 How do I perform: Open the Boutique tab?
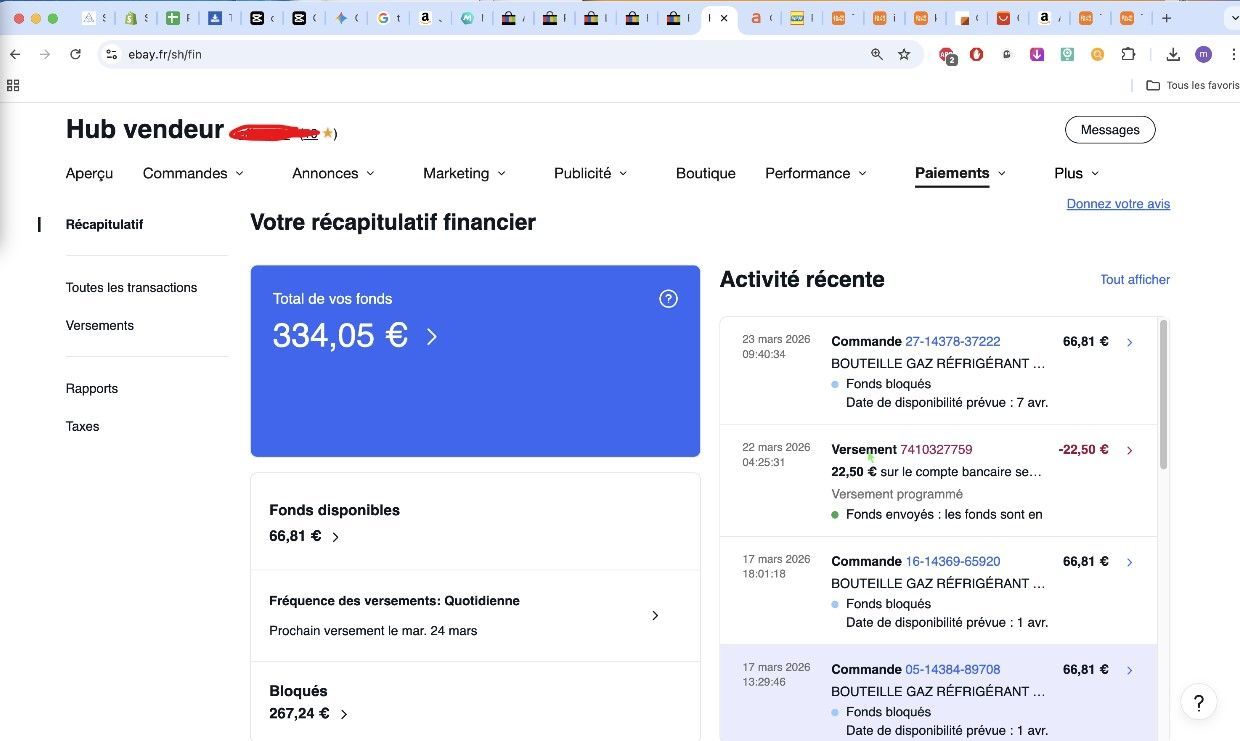coord(706,173)
